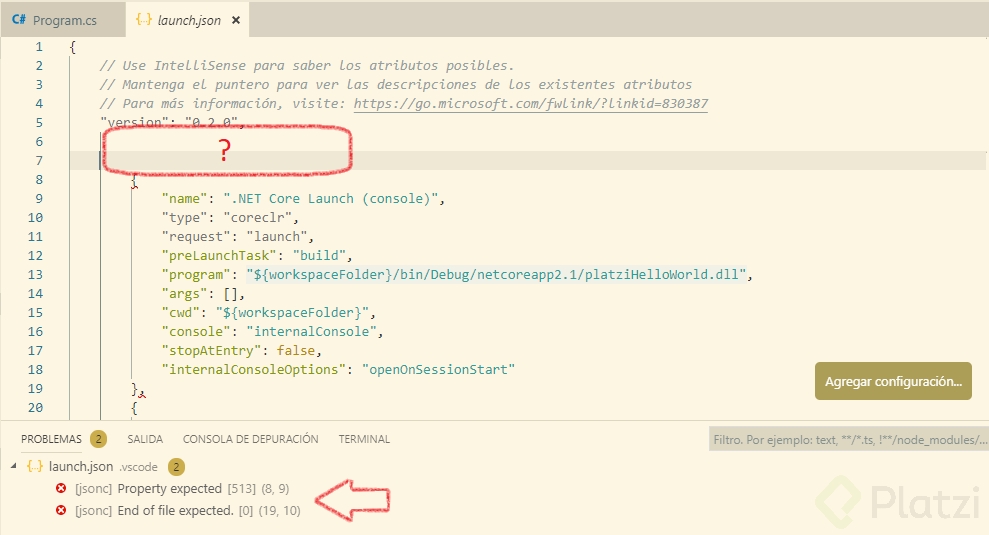Screen dimensions: 989x535
Task: Click the "internalConsoleOptions" key on line 18
Action: point(254,370)
